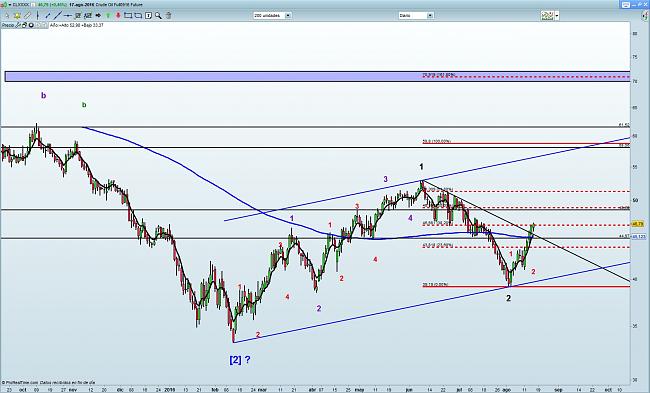The width and height of the screenshot is (650, 393).
Task: Open the chart style icon
Action: point(547,16)
